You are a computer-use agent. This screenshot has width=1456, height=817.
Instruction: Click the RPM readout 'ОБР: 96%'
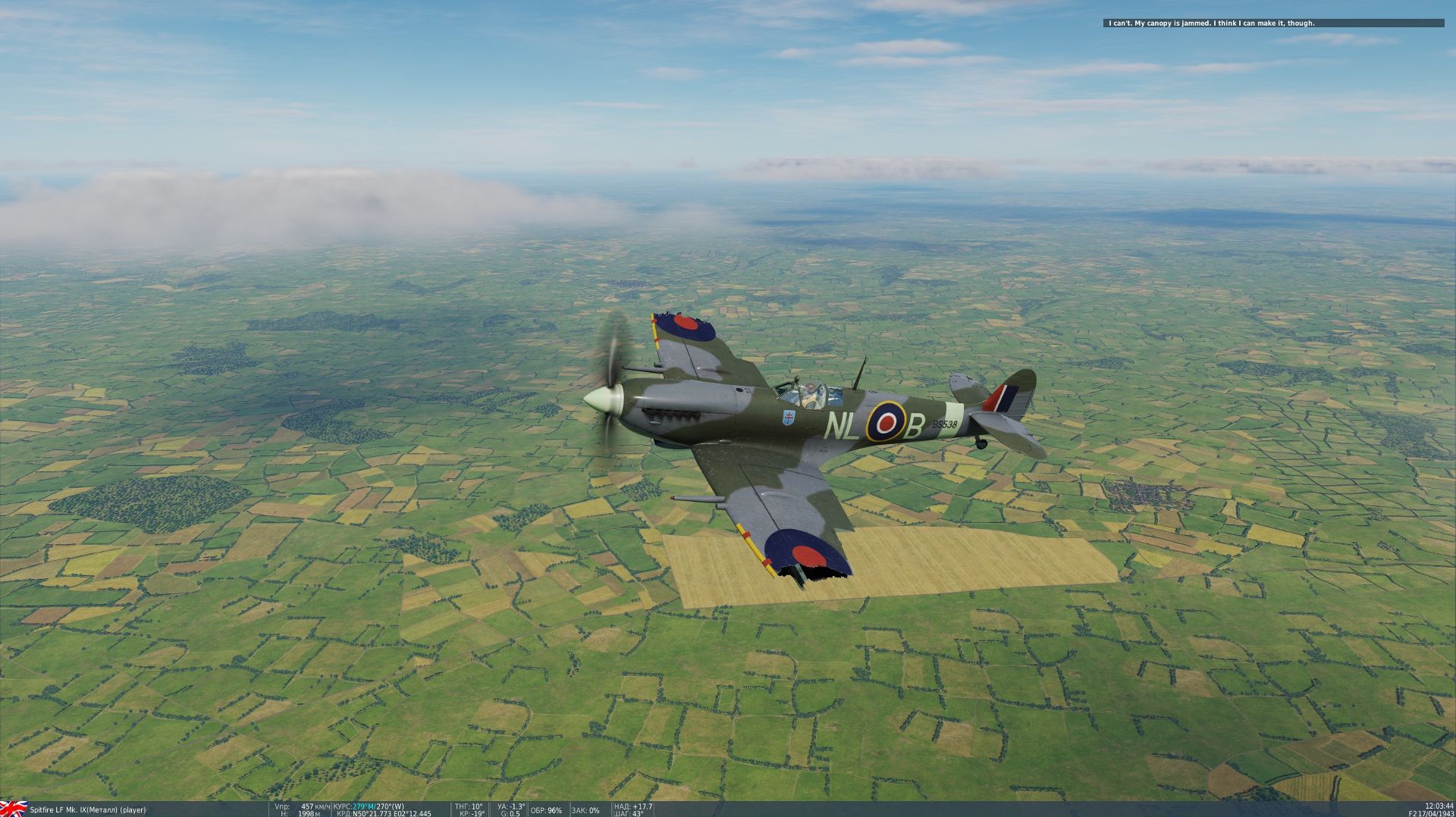coord(546,810)
